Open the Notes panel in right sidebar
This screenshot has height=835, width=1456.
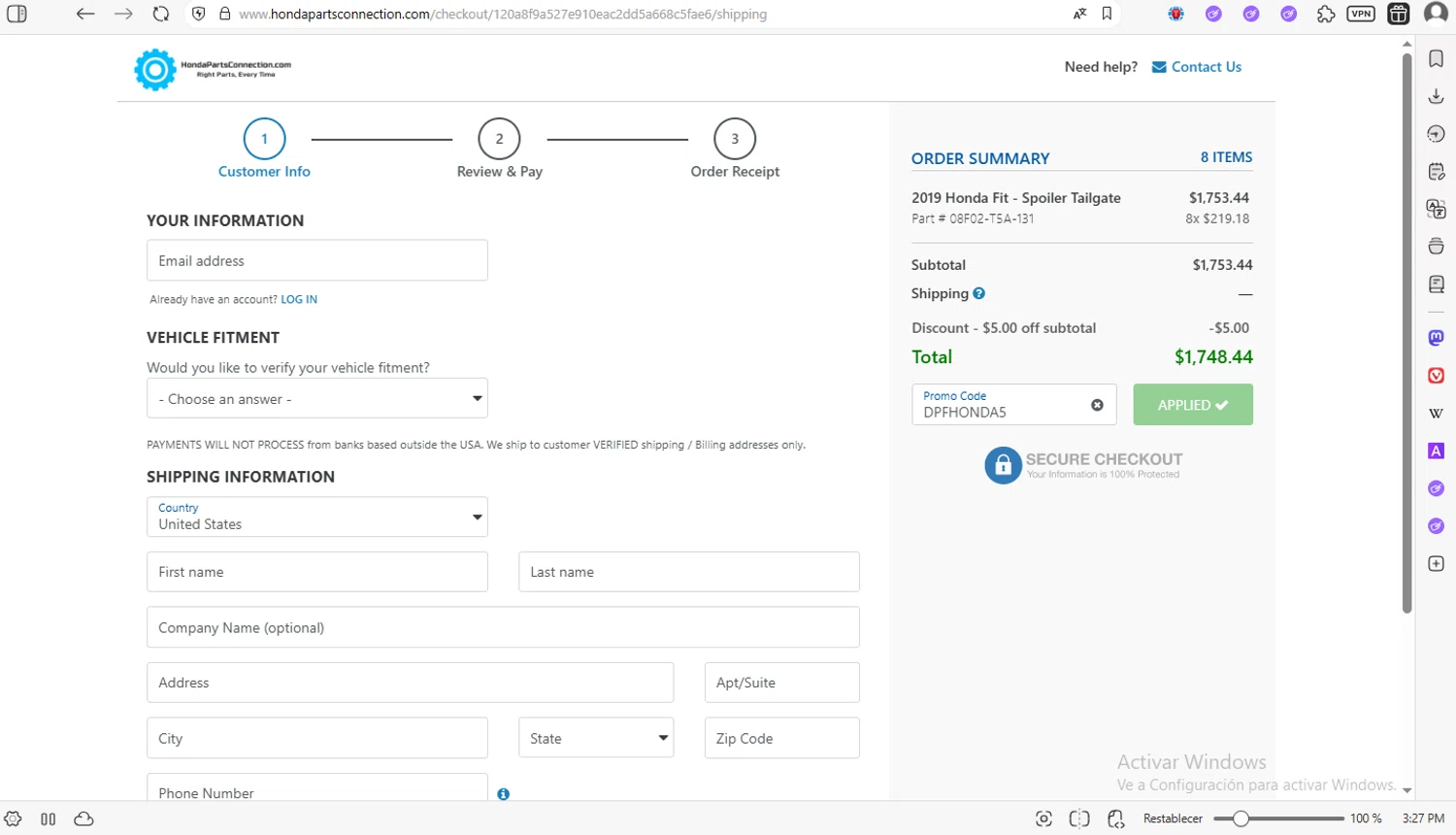(x=1437, y=172)
